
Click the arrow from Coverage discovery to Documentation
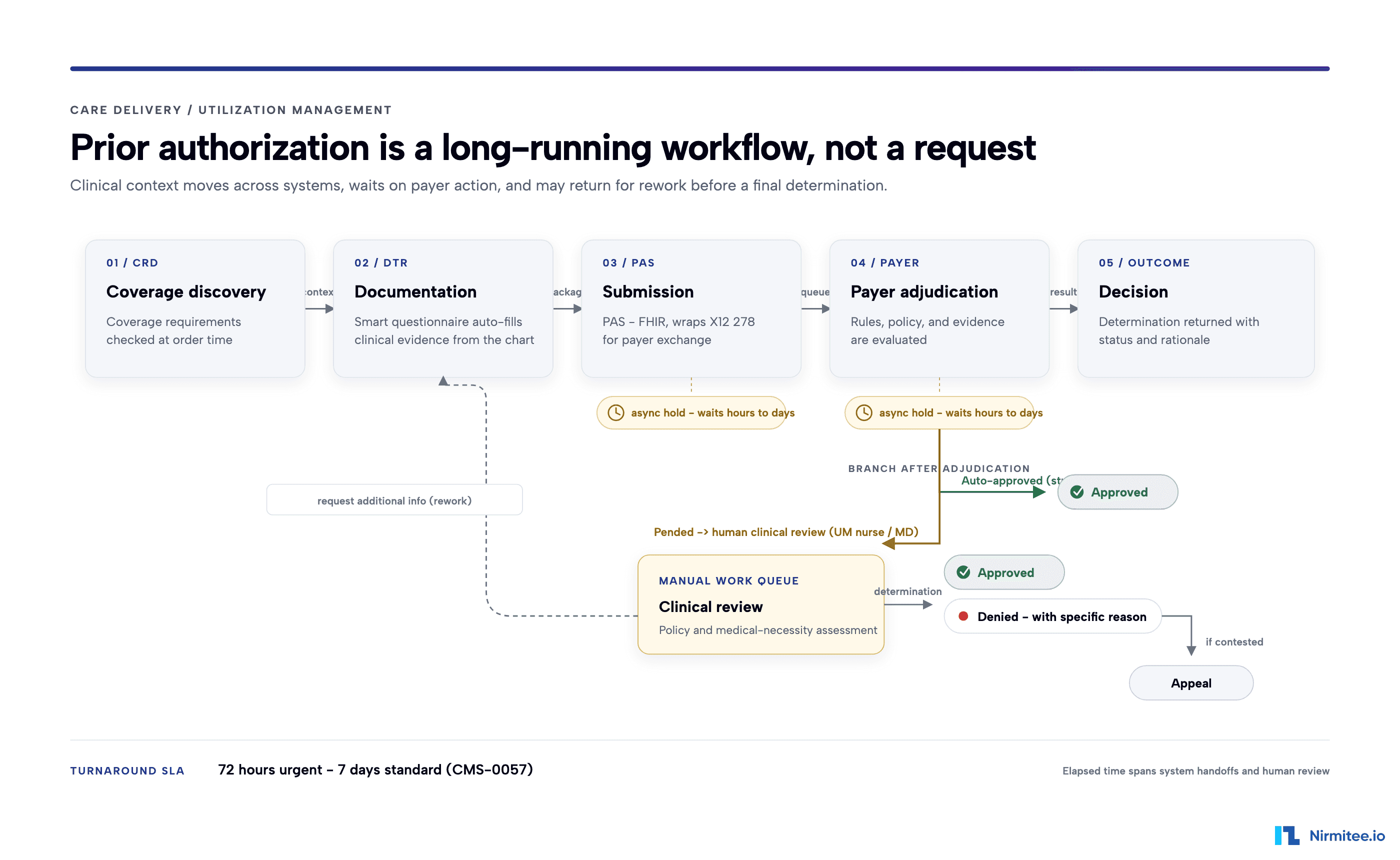[319, 309]
